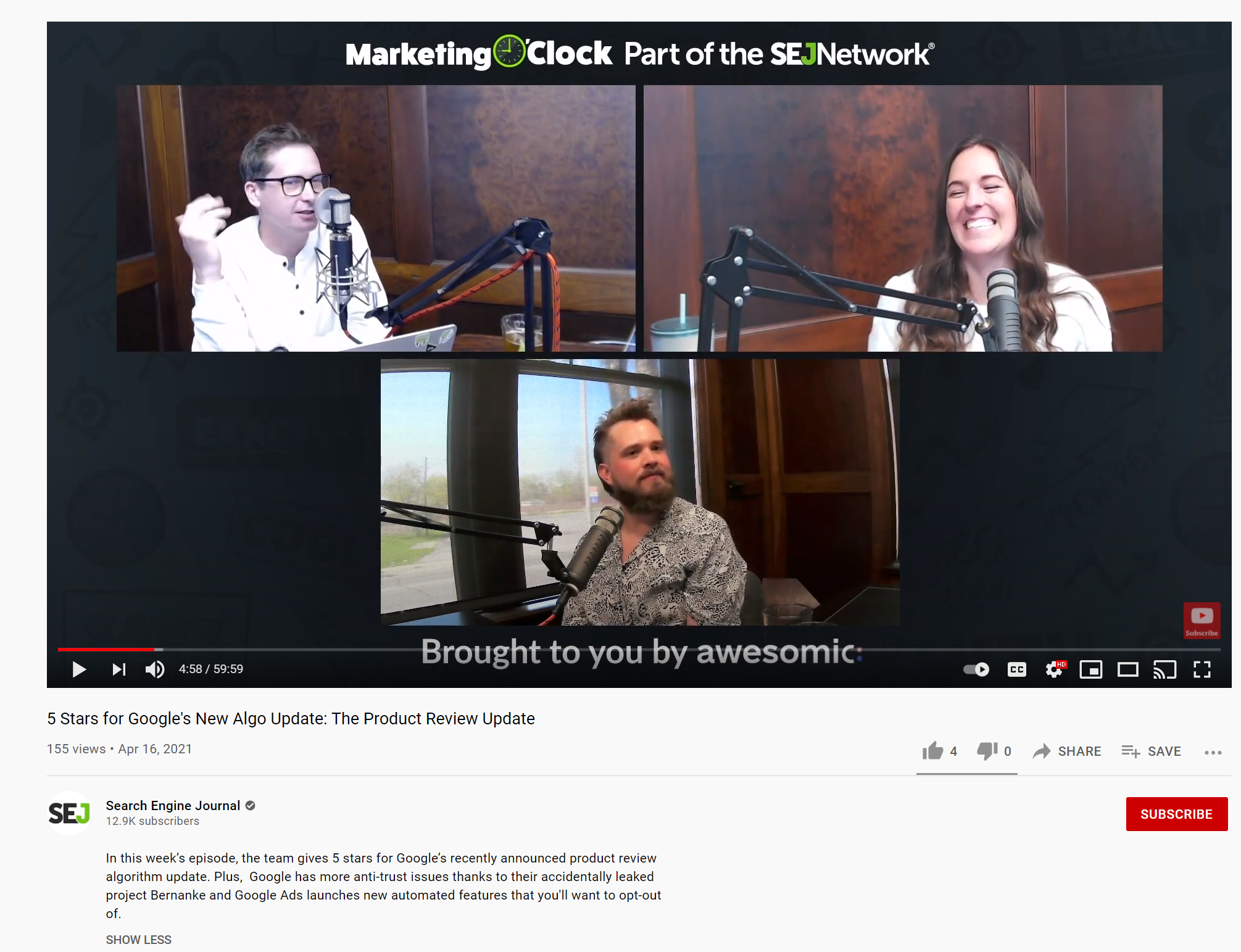1241x952 pixels.
Task: Collapse description with Show Less
Action: 138,939
